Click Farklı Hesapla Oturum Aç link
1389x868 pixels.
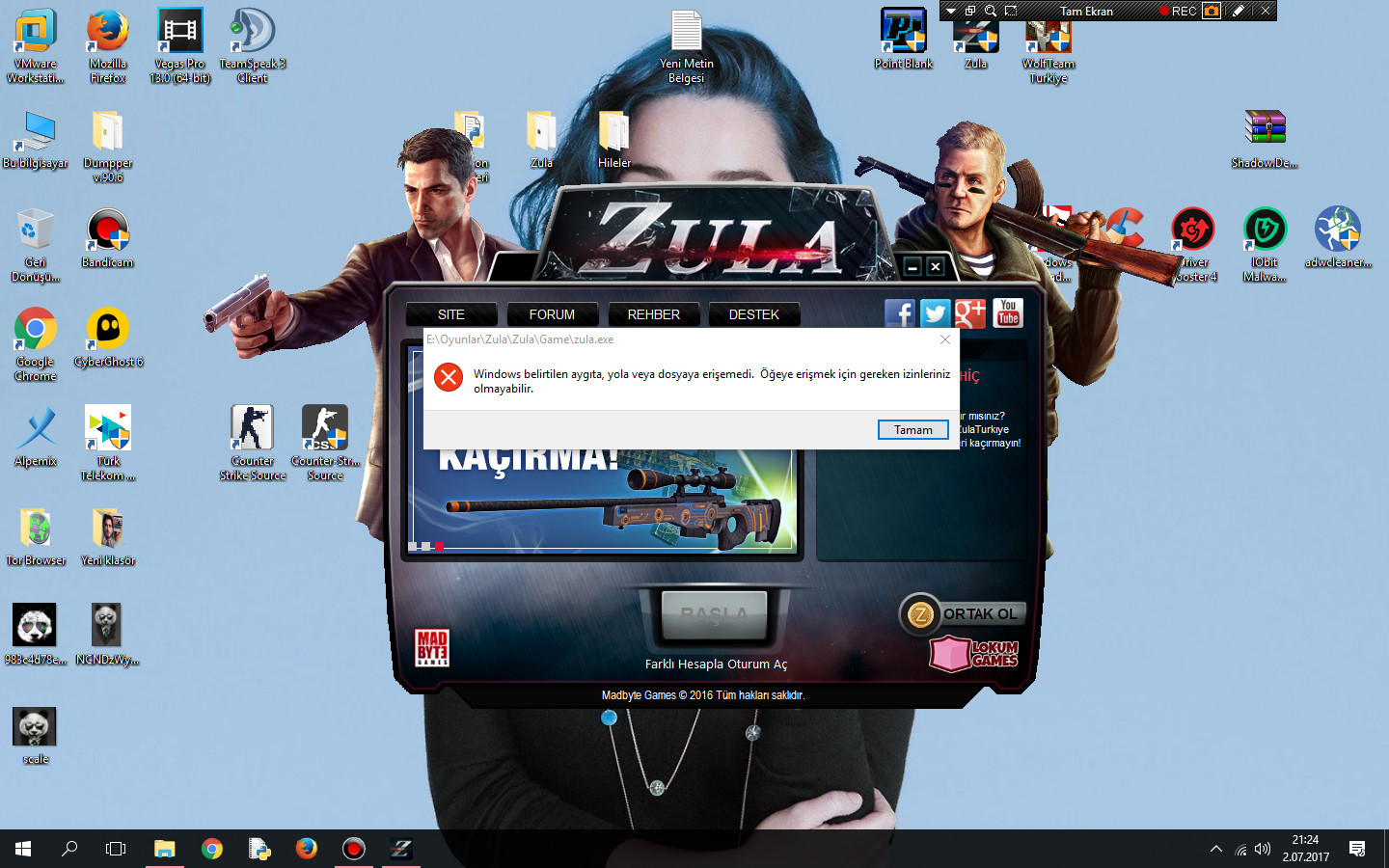716,665
